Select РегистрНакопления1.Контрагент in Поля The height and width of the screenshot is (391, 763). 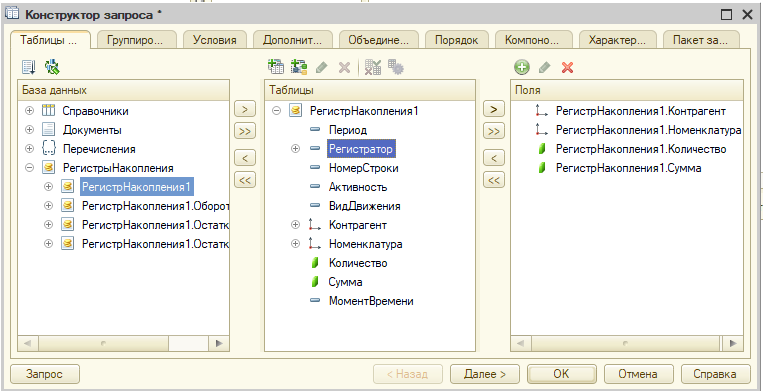pyautogui.click(x=641, y=111)
